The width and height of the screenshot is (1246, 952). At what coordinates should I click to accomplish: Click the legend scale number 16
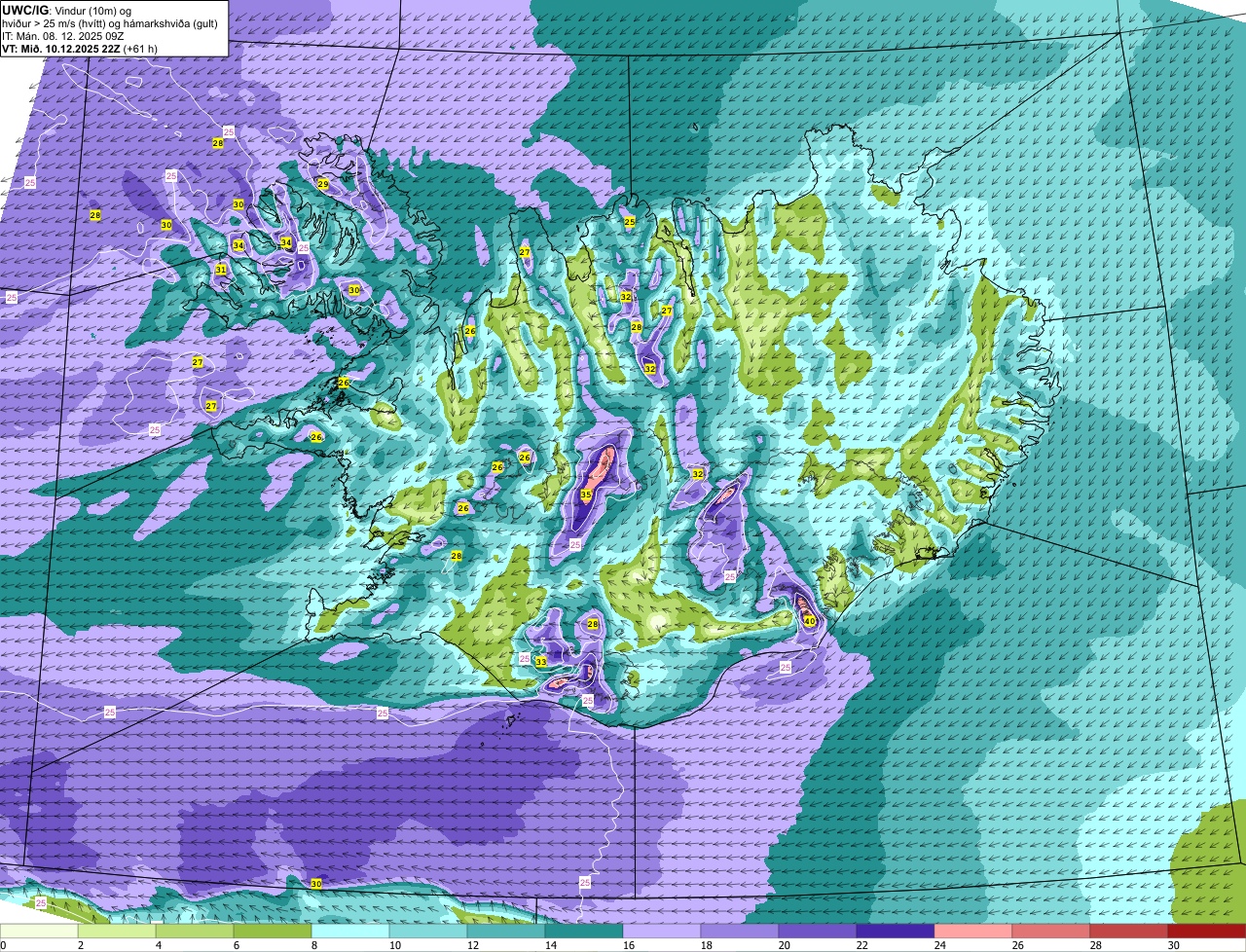(627, 945)
